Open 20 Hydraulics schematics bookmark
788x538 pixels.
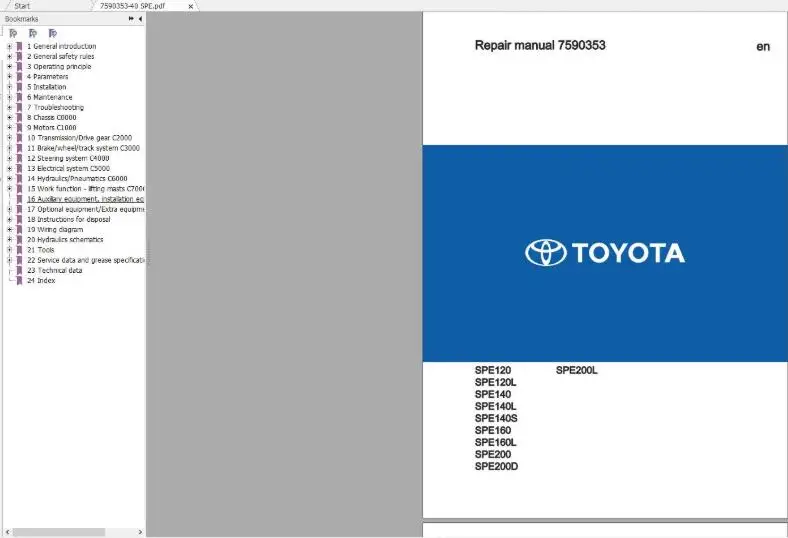65,240
